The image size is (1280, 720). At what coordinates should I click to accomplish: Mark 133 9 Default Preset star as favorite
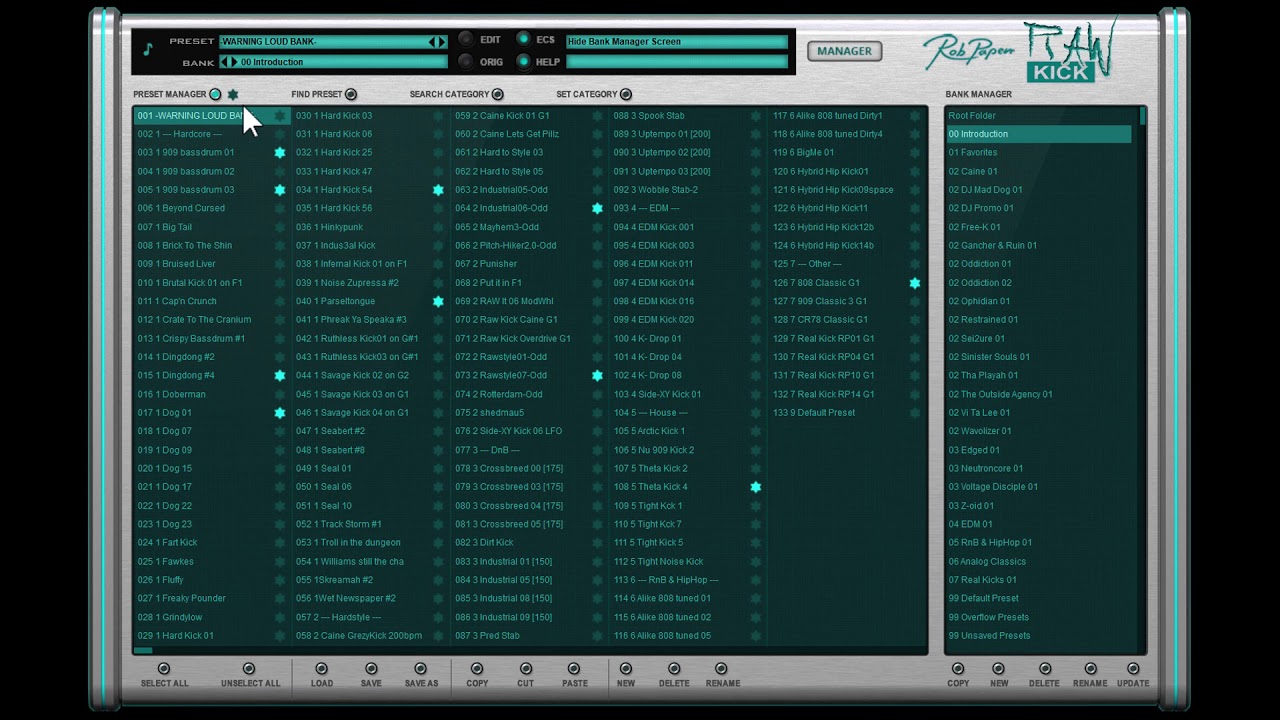coord(915,413)
